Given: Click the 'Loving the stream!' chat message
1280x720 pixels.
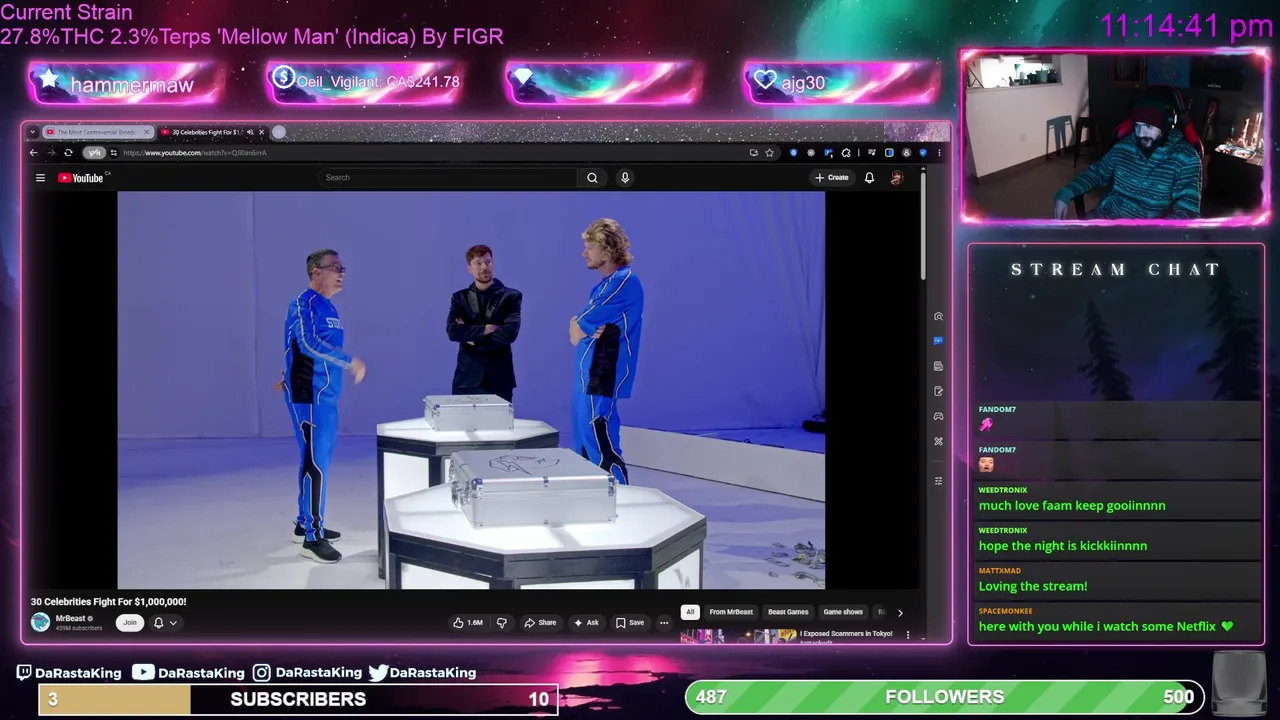Looking at the screenshot, I should [x=1033, y=586].
